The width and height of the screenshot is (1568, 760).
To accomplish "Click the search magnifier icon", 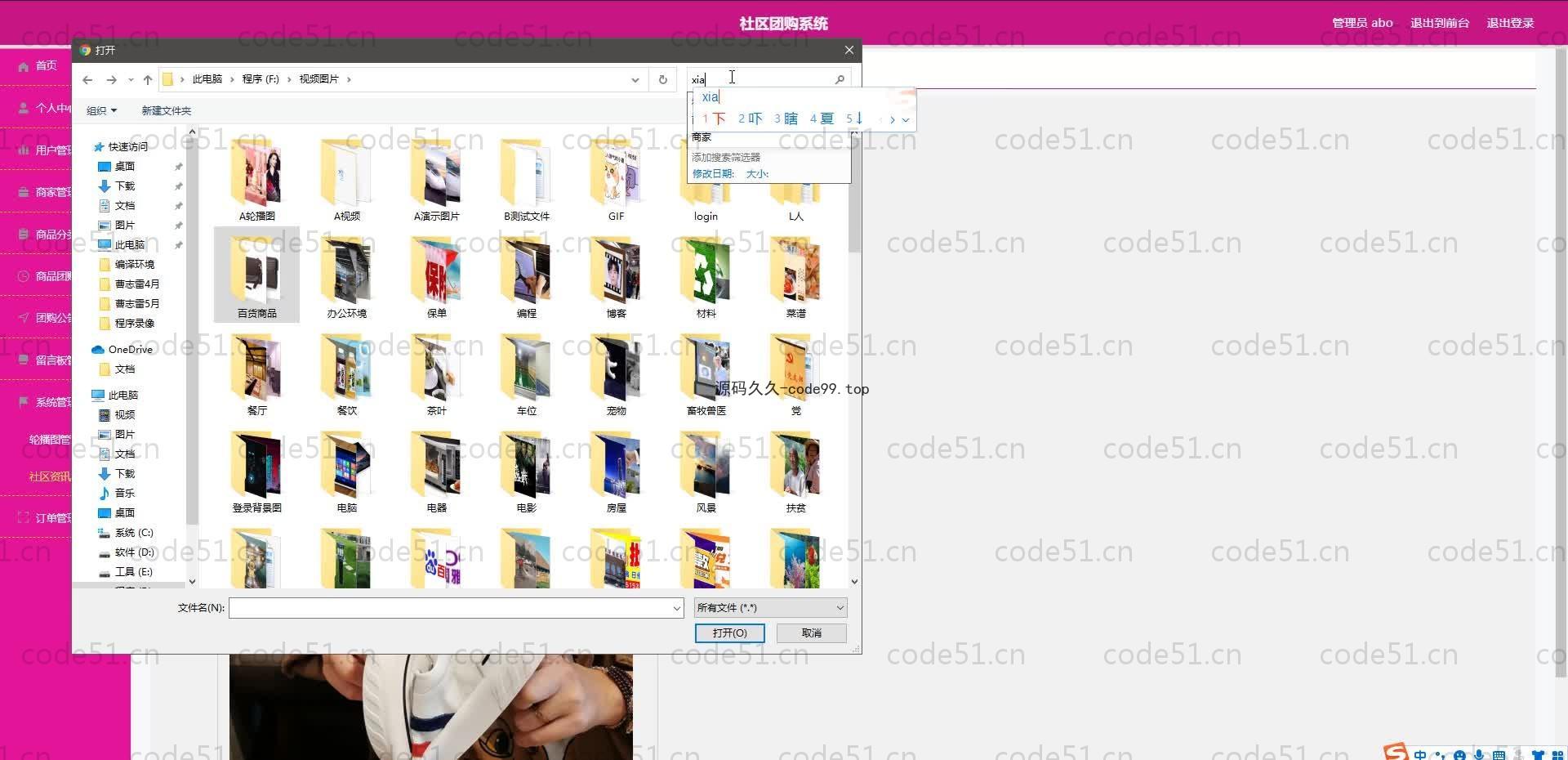I will click(840, 79).
